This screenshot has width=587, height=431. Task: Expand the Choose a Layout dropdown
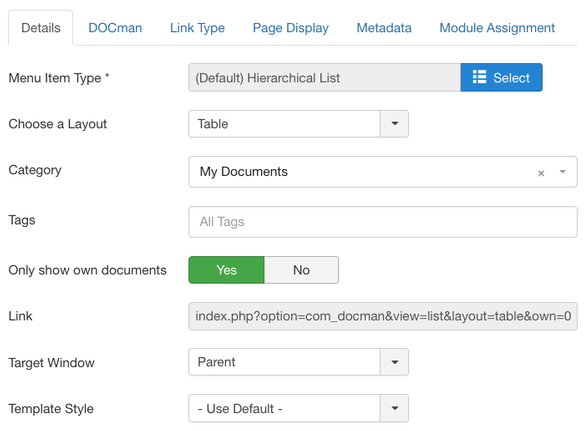pyautogui.click(x=395, y=124)
